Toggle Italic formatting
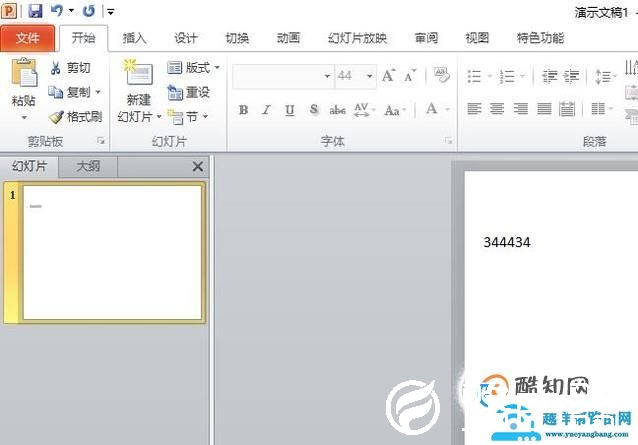The width and height of the screenshot is (638, 445). 267,110
